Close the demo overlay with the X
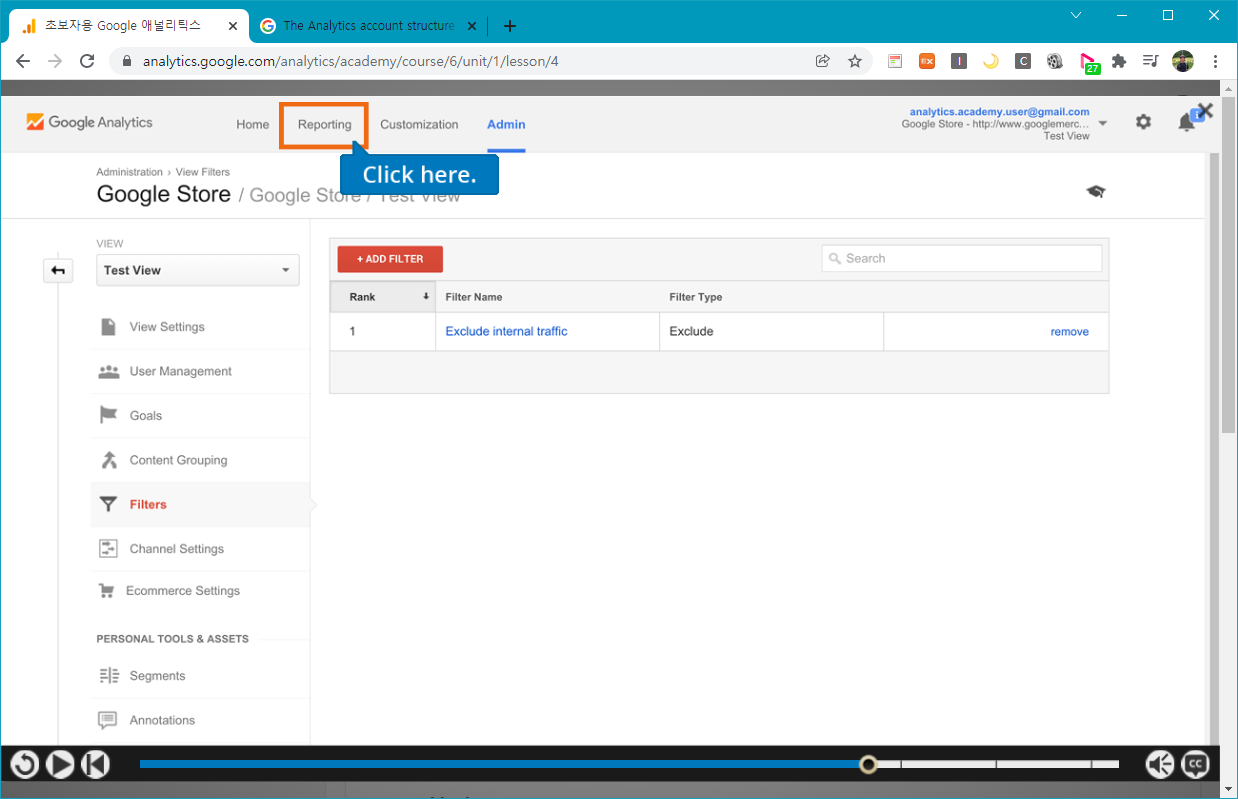The image size is (1238, 799). (x=1205, y=111)
